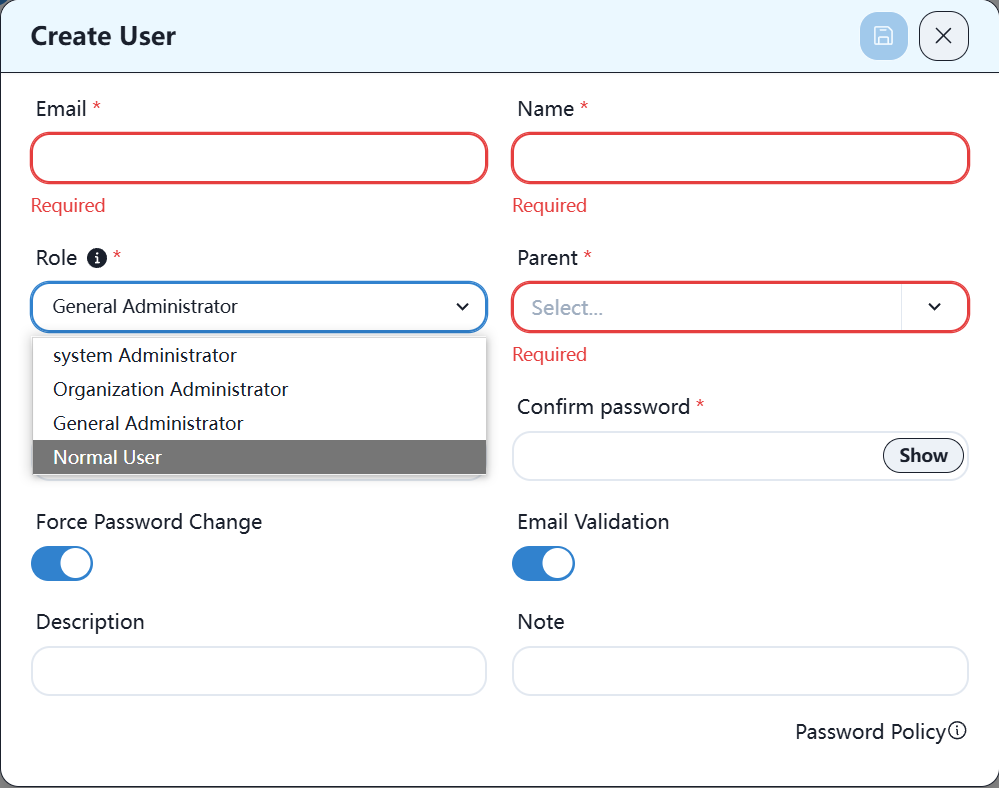The height and width of the screenshot is (788, 999).
Task: Focus the Name input field
Action: [x=740, y=158]
